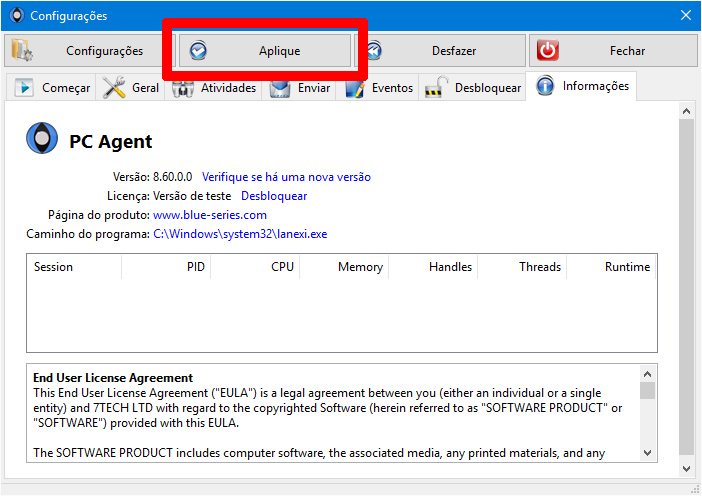Click the Começar play icon
702x496 pixels.
24,87
